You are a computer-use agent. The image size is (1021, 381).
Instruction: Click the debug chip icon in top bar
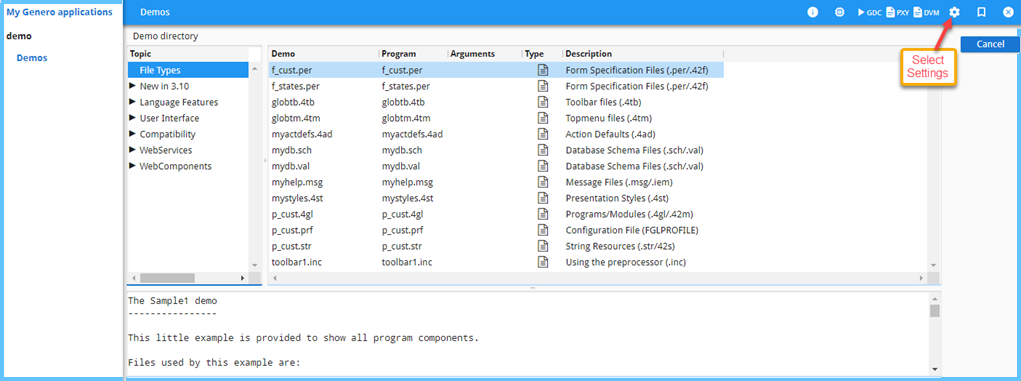(840, 12)
